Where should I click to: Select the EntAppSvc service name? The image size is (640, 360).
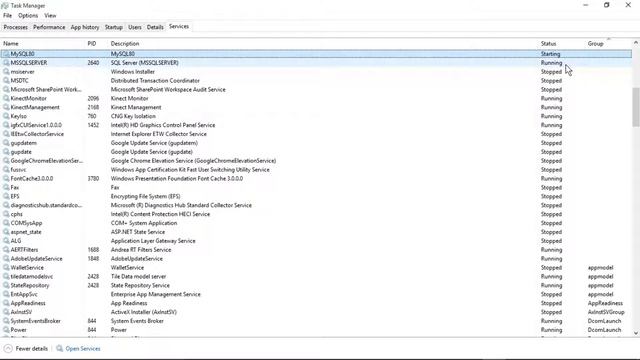tap(24, 294)
